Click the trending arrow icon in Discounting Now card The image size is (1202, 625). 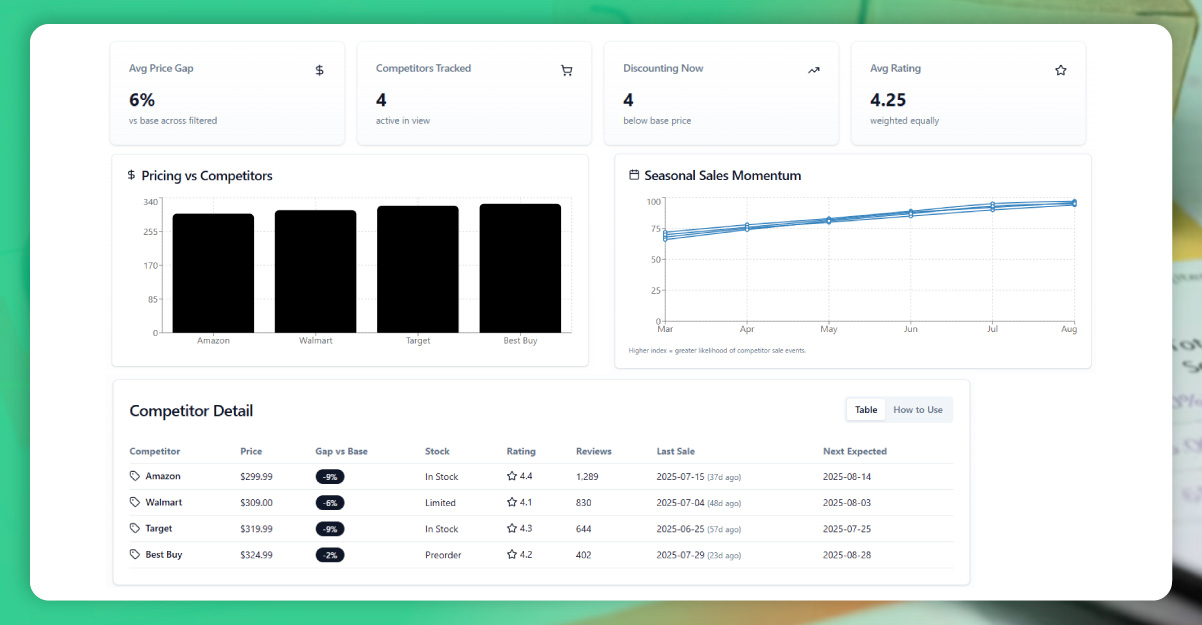pos(814,70)
